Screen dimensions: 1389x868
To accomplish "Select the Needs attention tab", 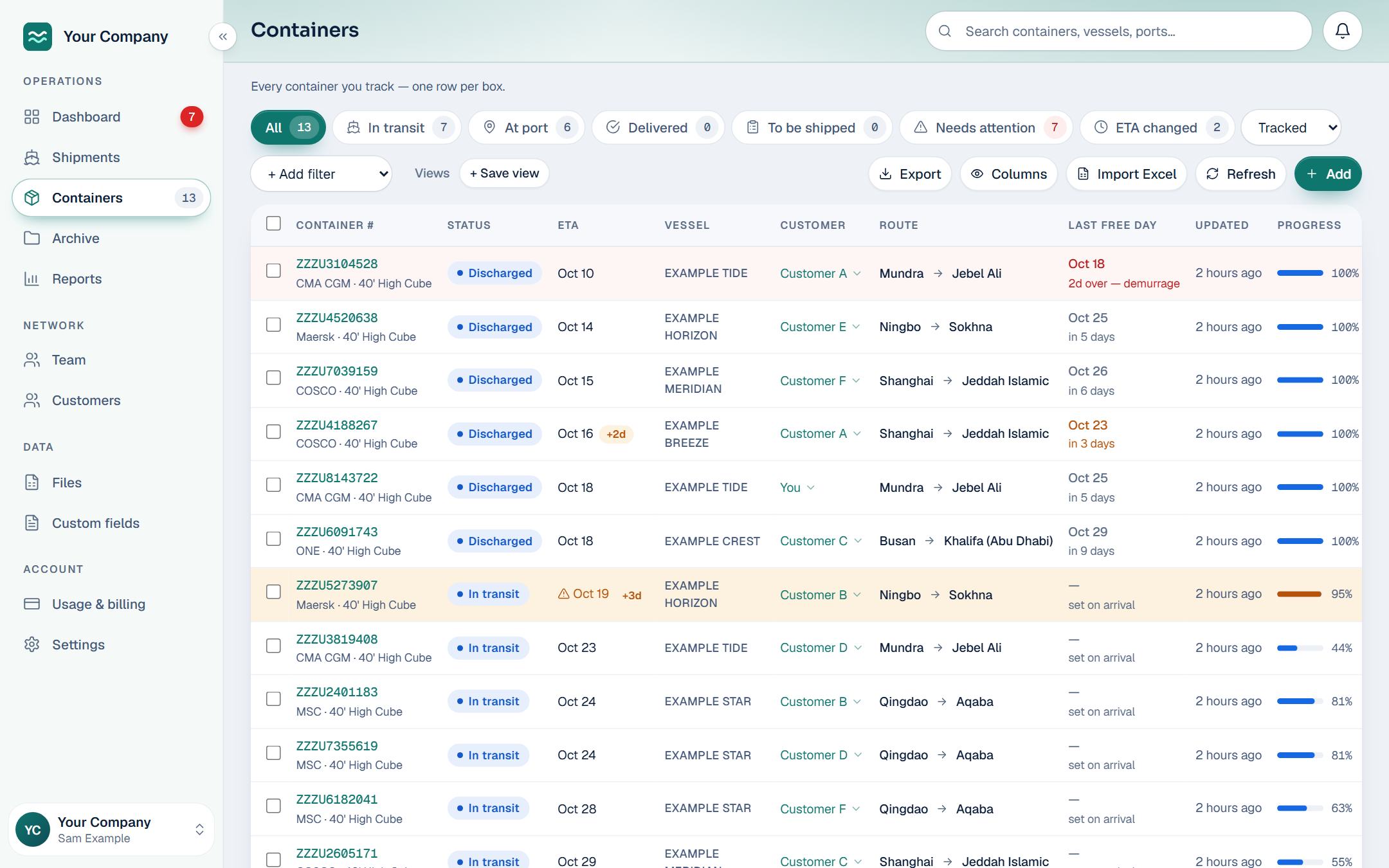I will coord(986,127).
